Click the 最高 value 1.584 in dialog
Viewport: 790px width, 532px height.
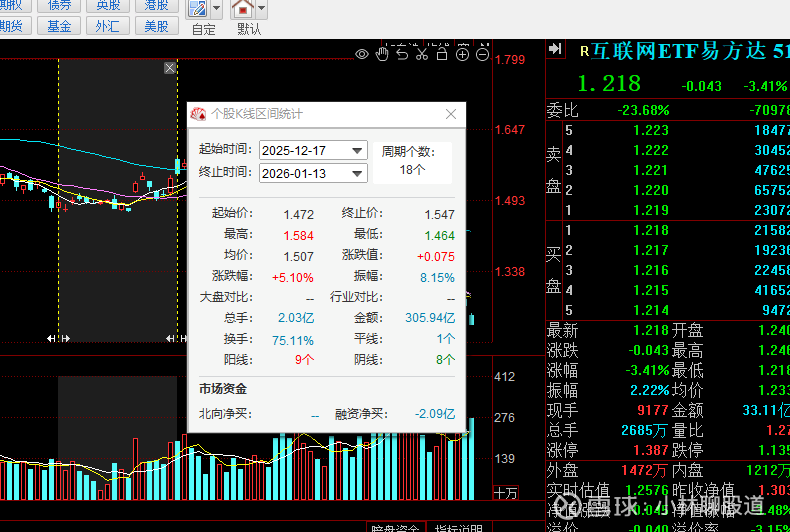pos(298,236)
